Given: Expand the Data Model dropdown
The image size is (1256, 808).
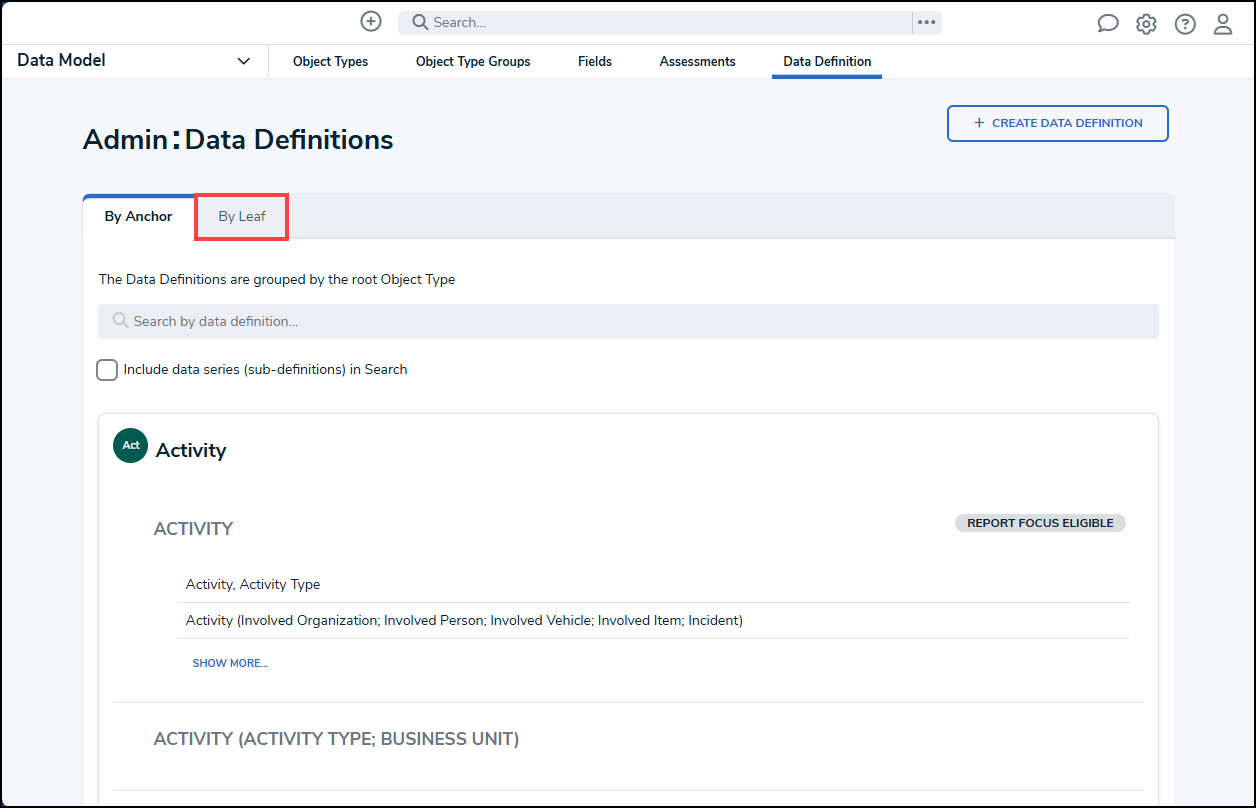Looking at the screenshot, I should click(x=243, y=61).
